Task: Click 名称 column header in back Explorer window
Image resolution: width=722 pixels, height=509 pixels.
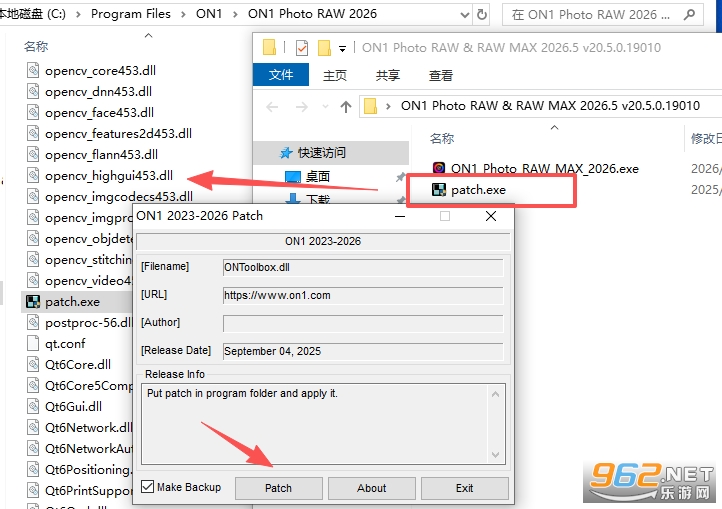Action: click(x=36, y=47)
